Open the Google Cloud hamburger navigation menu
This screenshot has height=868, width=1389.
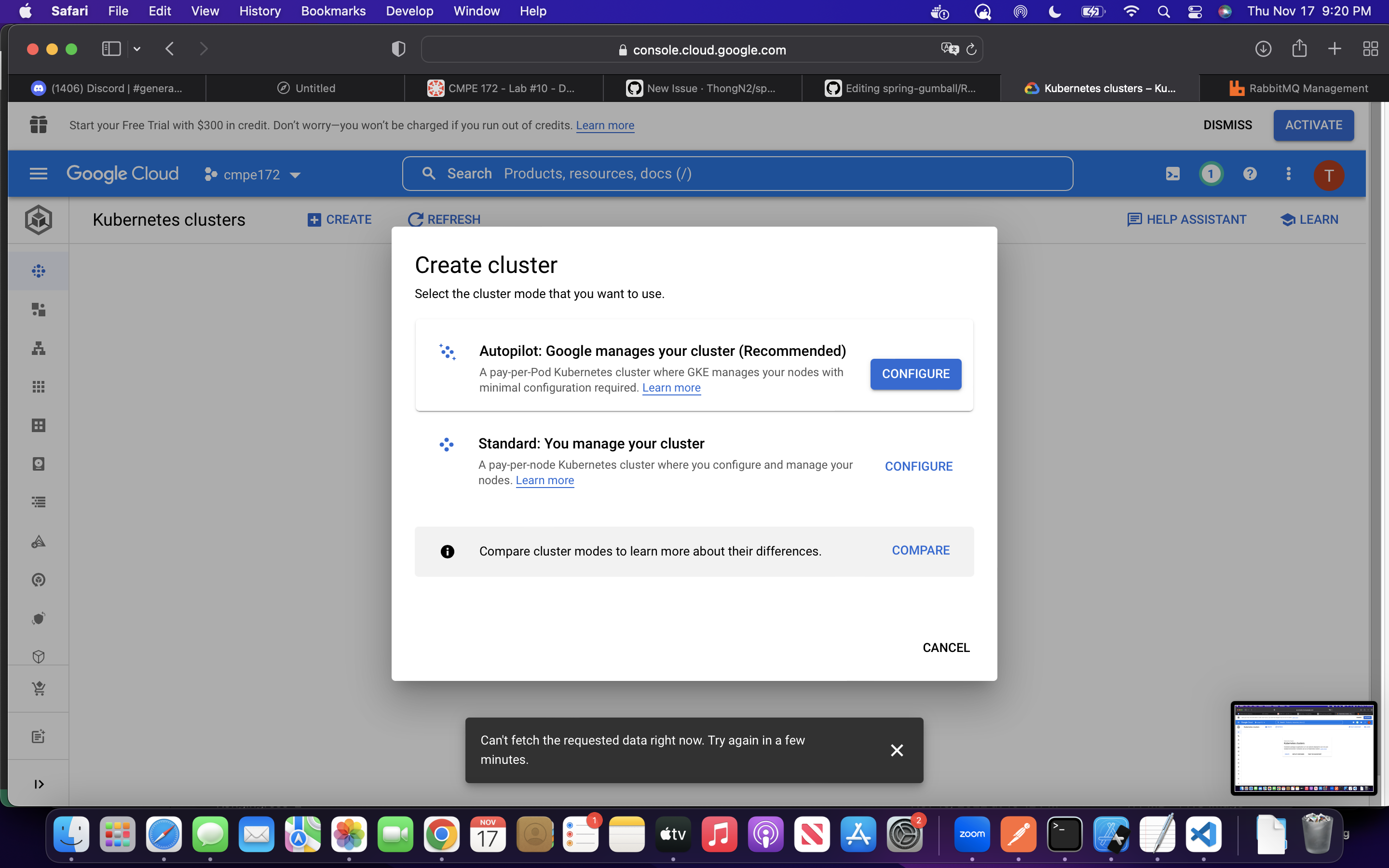(39, 174)
